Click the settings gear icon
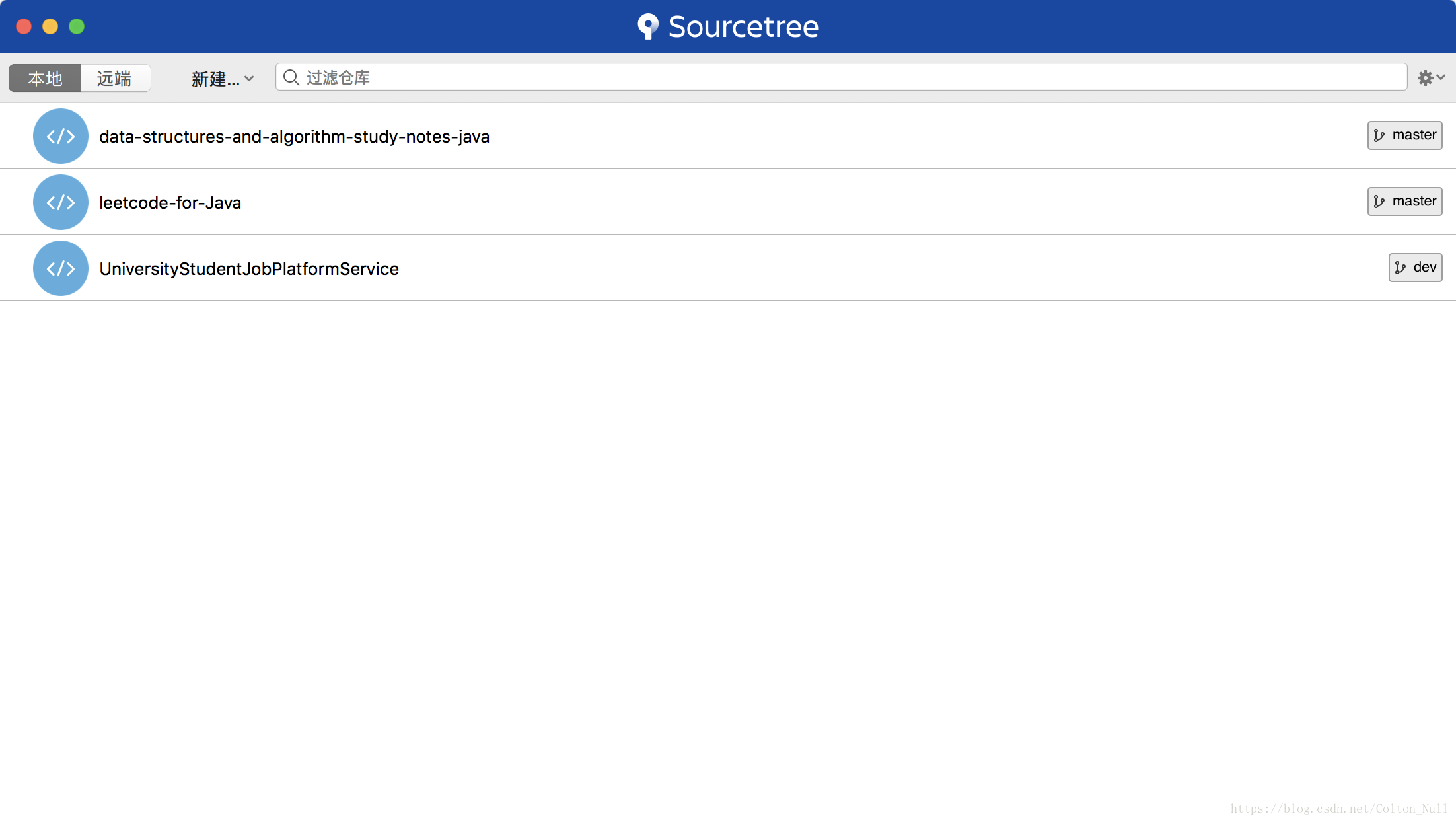Screen dimensions: 1456x822 (1425, 78)
